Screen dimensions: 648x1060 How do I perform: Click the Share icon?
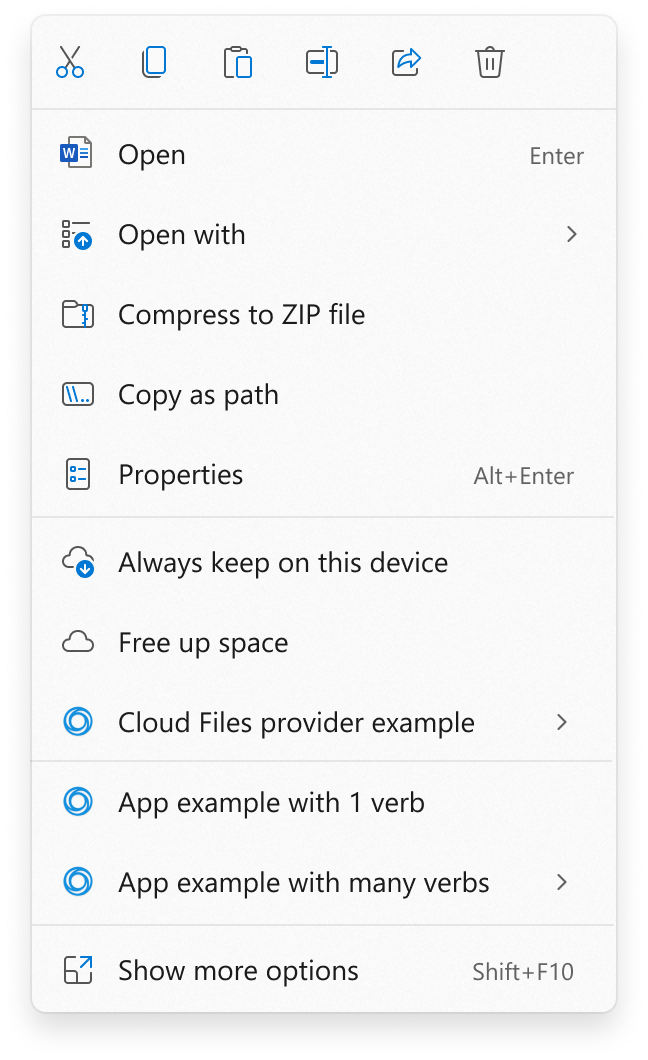(406, 62)
